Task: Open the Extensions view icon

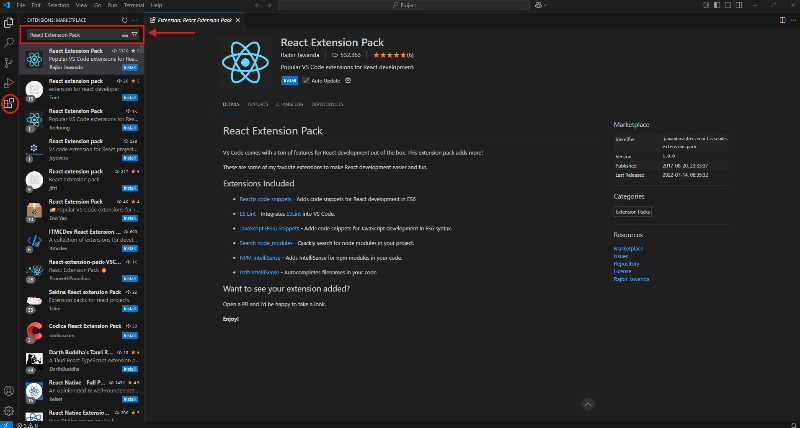Action: point(9,104)
